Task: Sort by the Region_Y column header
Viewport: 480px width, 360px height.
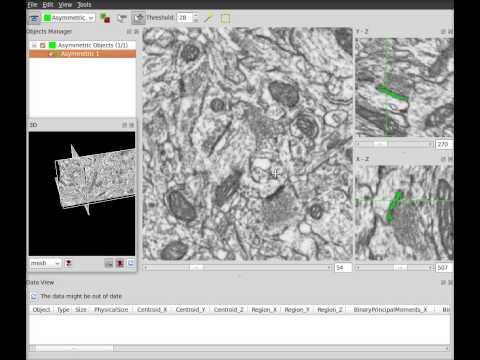Action: (297, 310)
